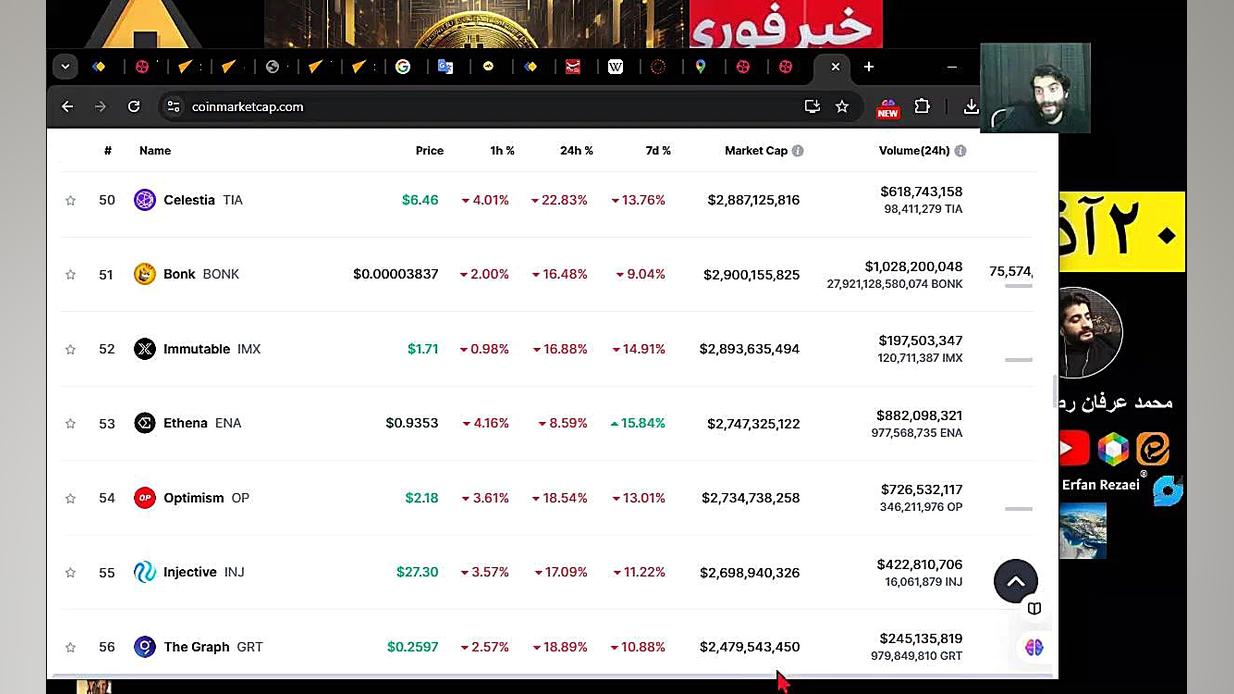Sort by the Market Cap header
This screenshot has height=694, width=1234.
(x=756, y=151)
